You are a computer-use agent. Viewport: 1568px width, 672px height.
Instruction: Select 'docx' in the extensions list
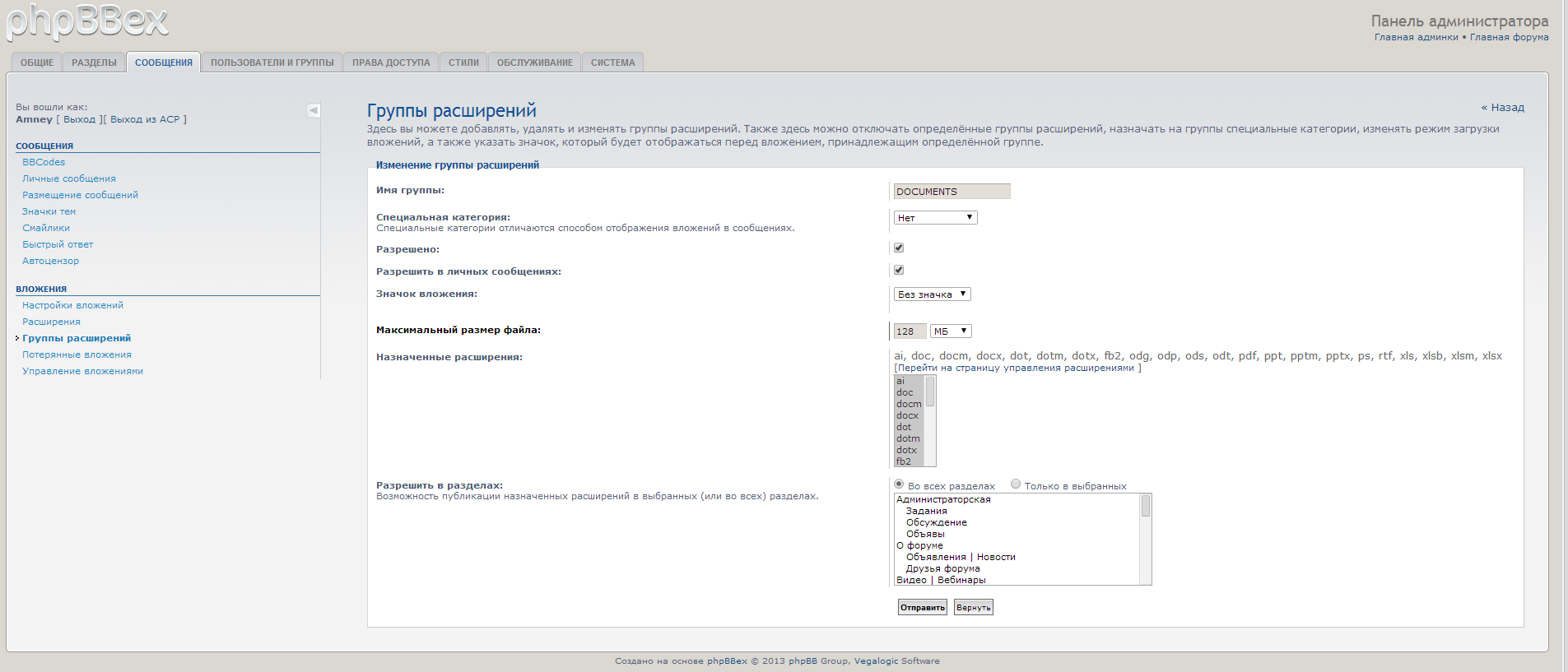pos(908,415)
